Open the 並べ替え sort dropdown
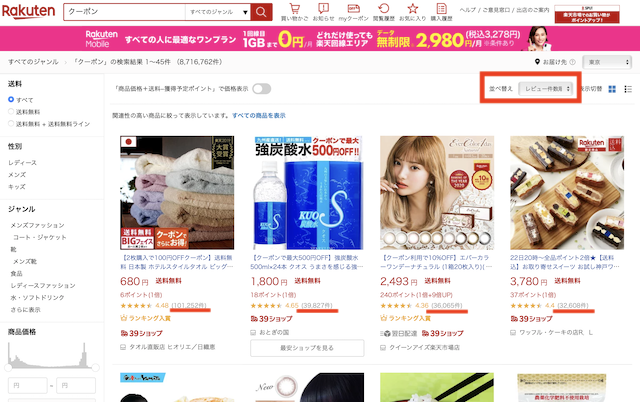Image resolution: width=640 pixels, height=402 pixels. coord(545,89)
